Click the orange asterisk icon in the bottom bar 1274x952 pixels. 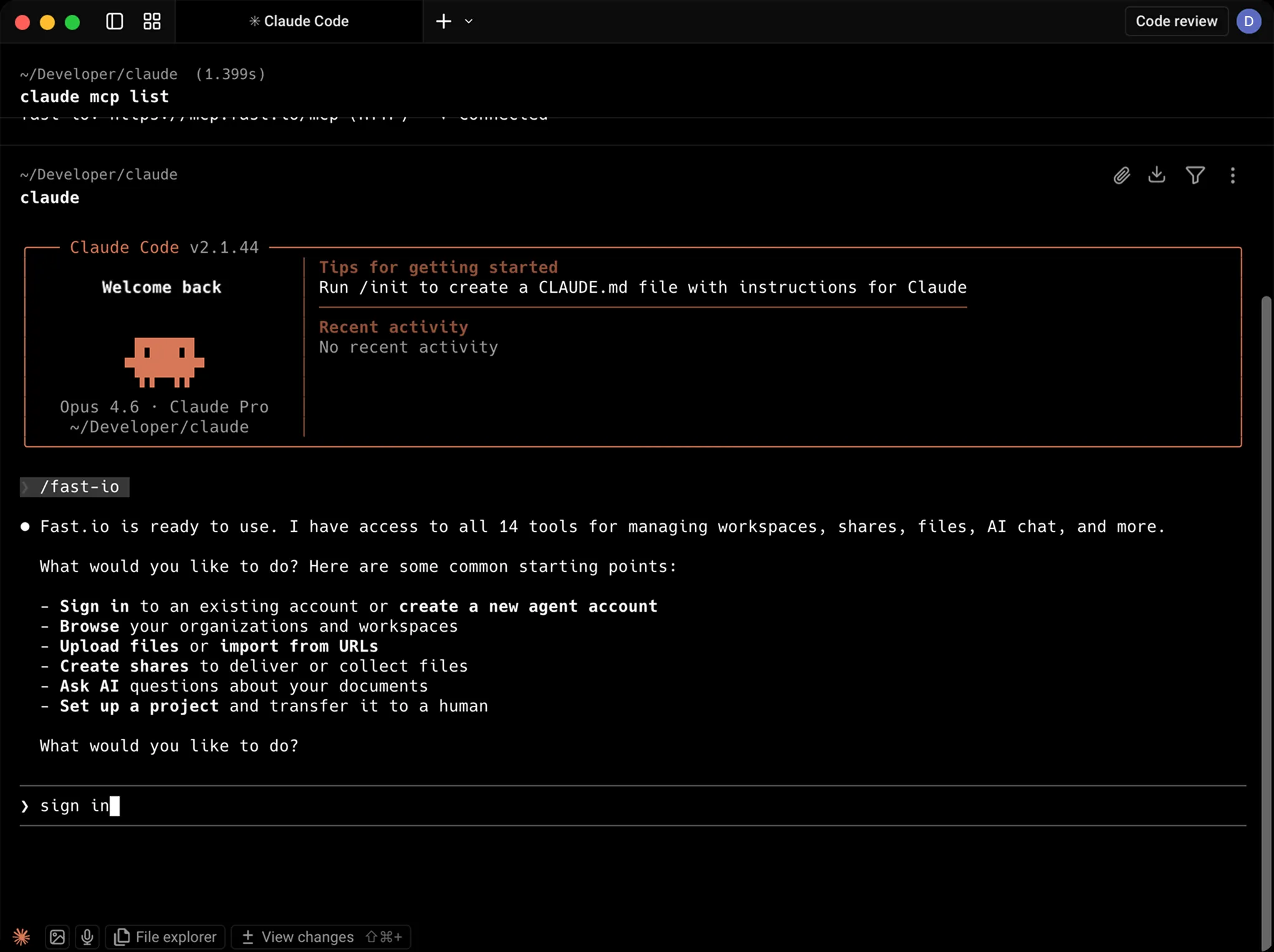tap(21, 936)
